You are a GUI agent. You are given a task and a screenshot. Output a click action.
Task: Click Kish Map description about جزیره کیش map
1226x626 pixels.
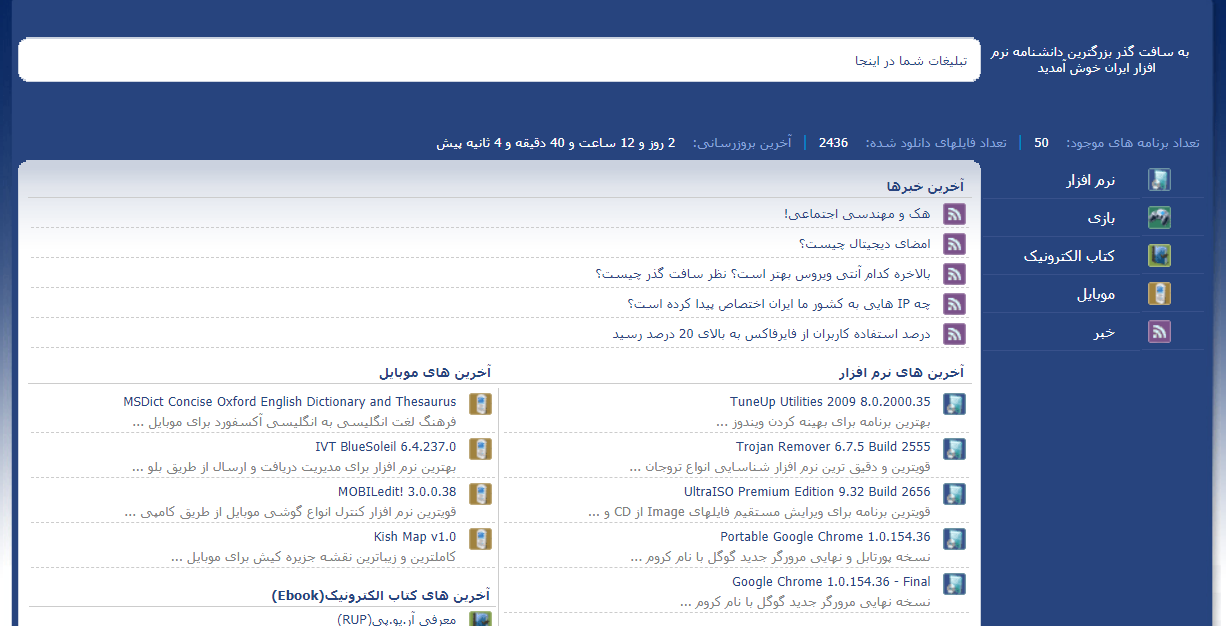pyautogui.click(x=314, y=557)
